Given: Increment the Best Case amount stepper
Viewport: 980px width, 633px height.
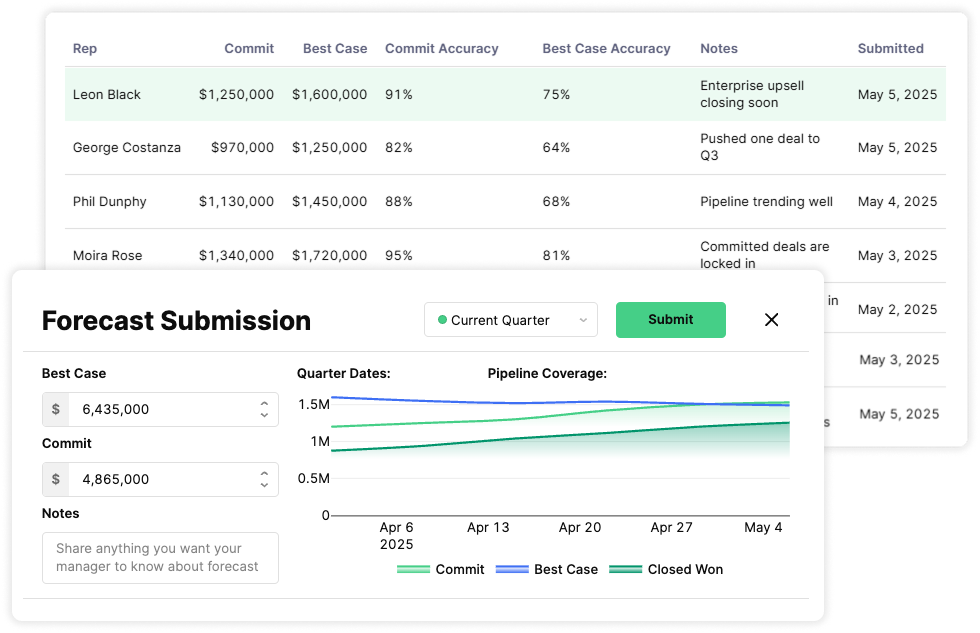Looking at the screenshot, I should click(x=264, y=404).
